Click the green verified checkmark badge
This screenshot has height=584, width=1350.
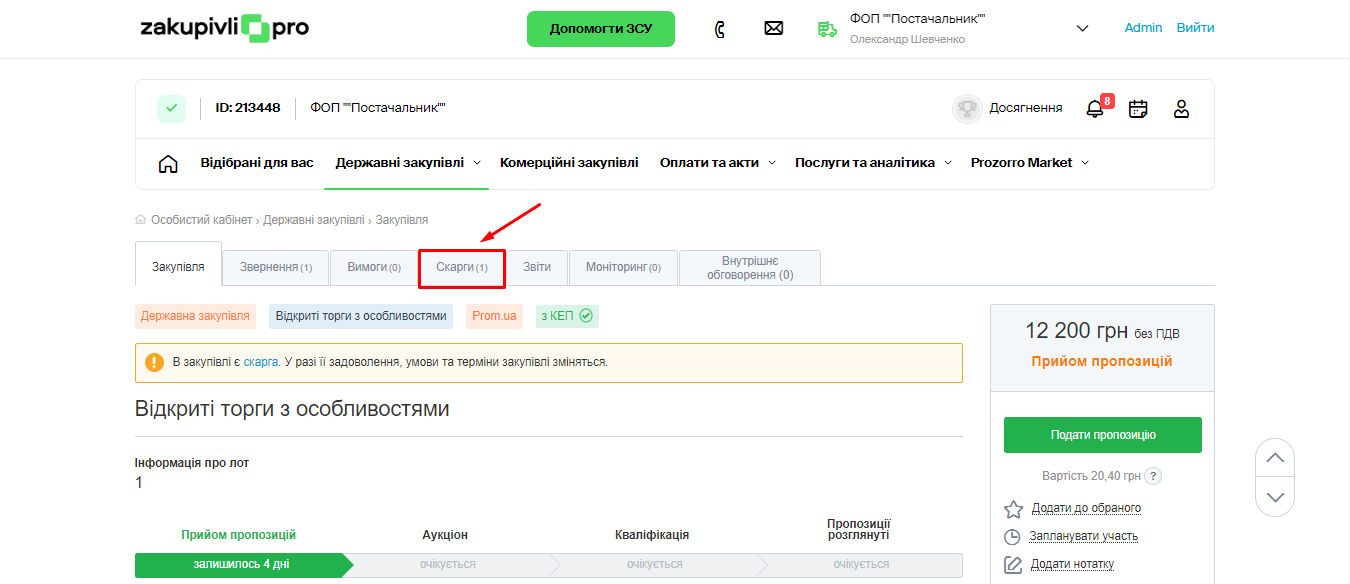[x=171, y=108]
